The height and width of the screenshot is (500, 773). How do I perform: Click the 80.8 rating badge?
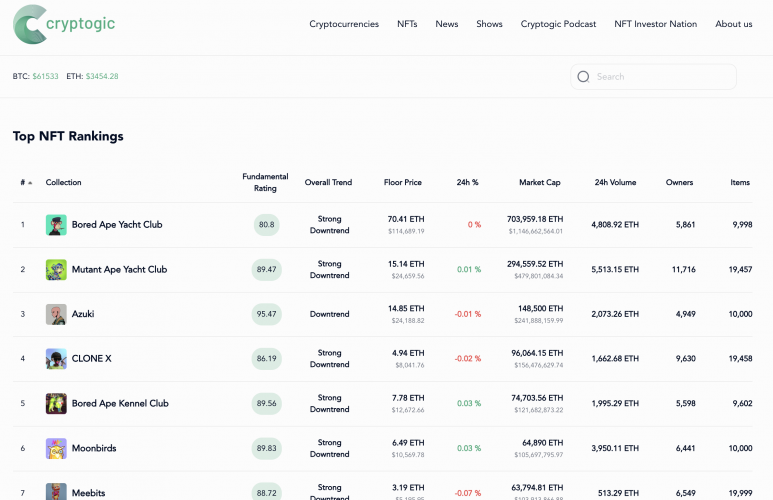(x=267, y=225)
